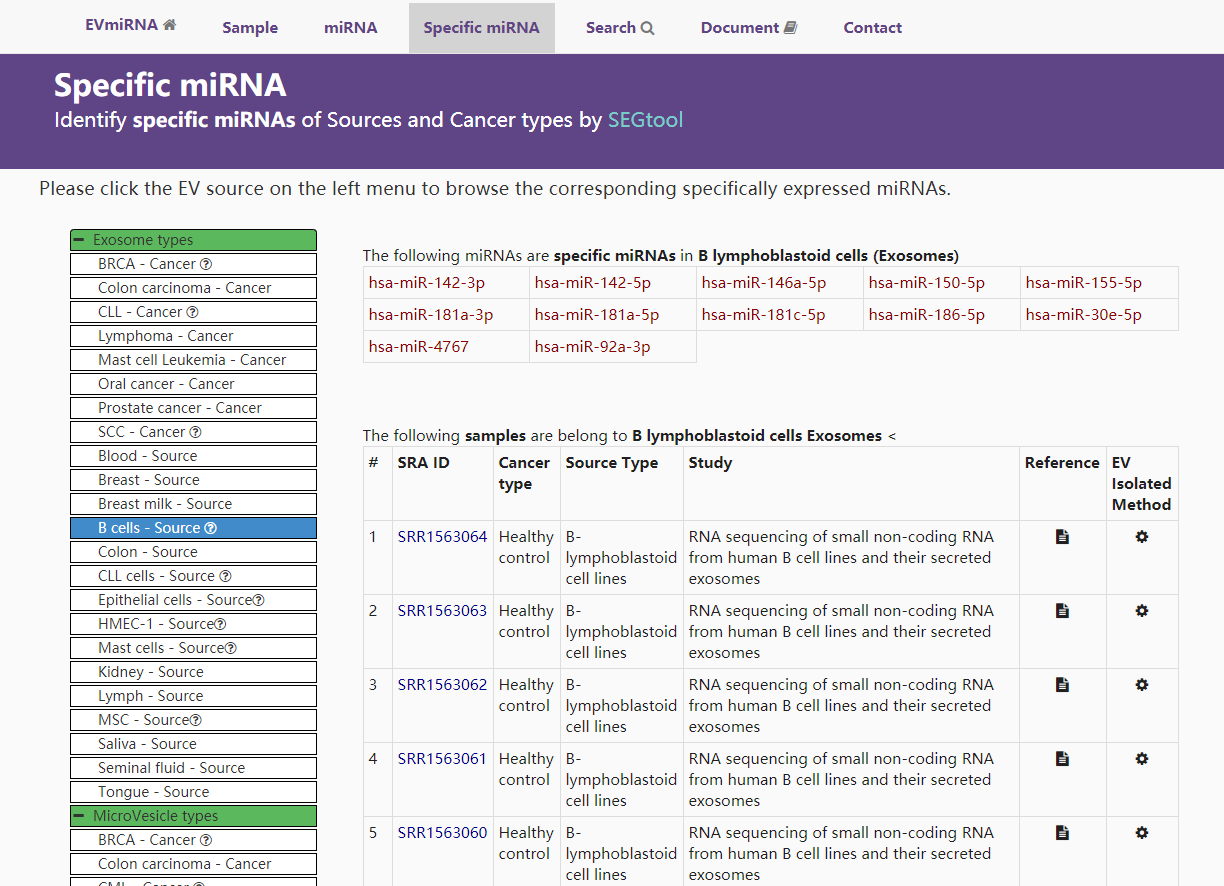Click help icon next to Epithelial cells - Source
Screen dimensions: 1224x886
click(x=259, y=600)
